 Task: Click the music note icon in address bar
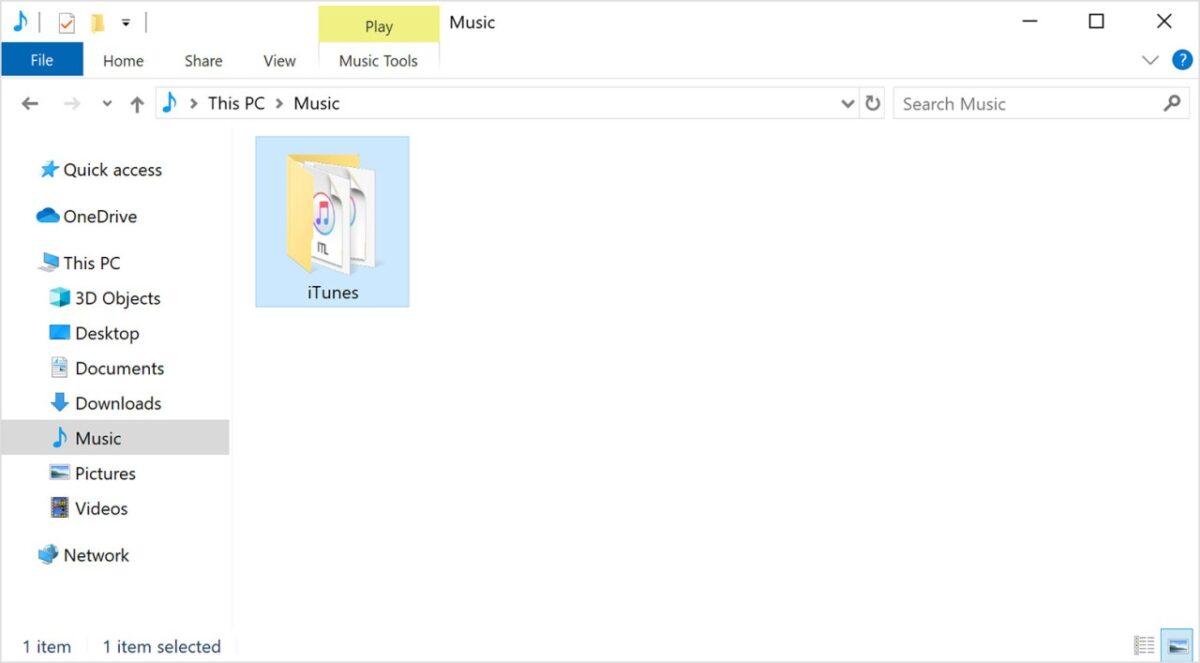coord(169,103)
